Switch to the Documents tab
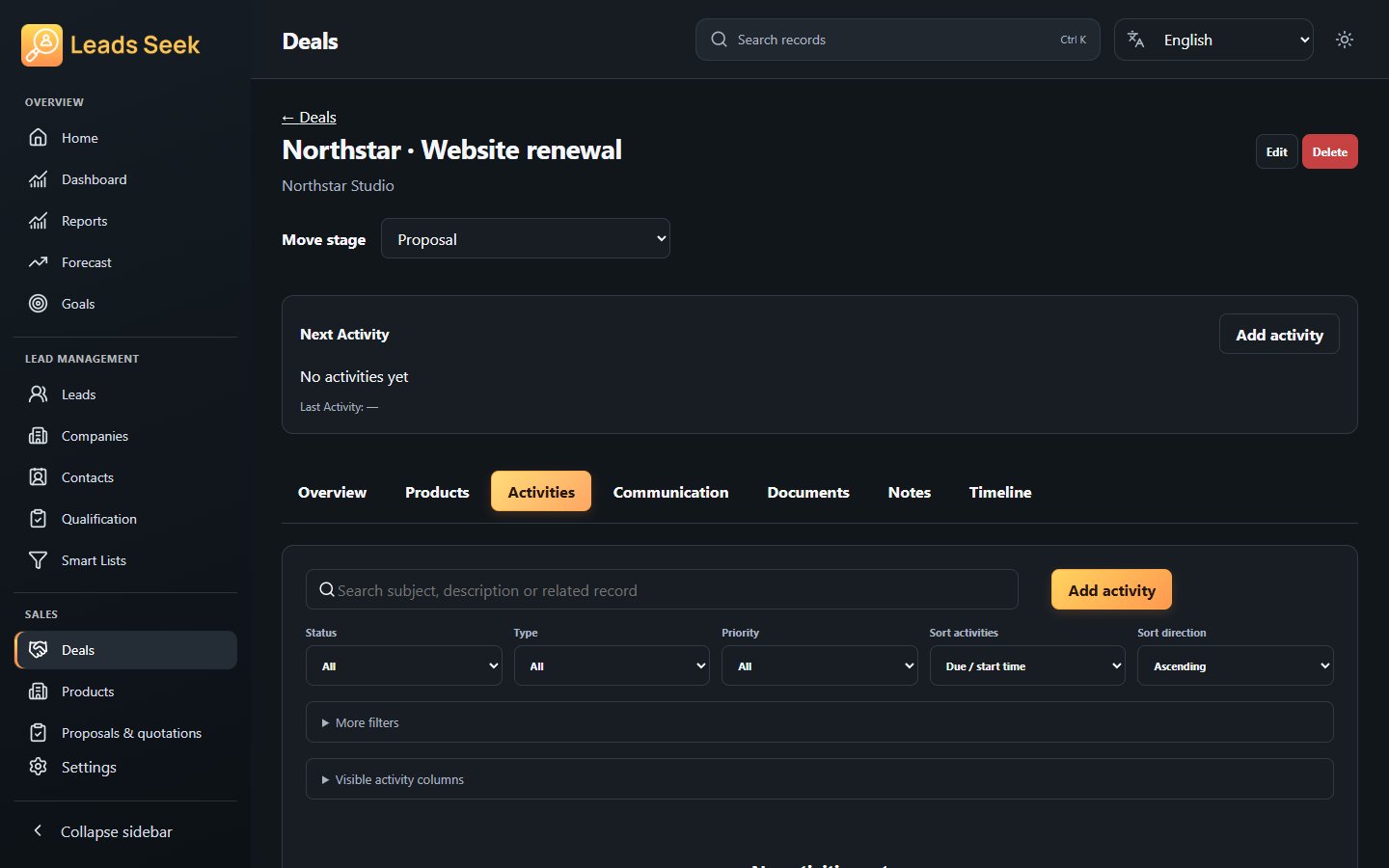The image size is (1389, 868). coord(808,492)
